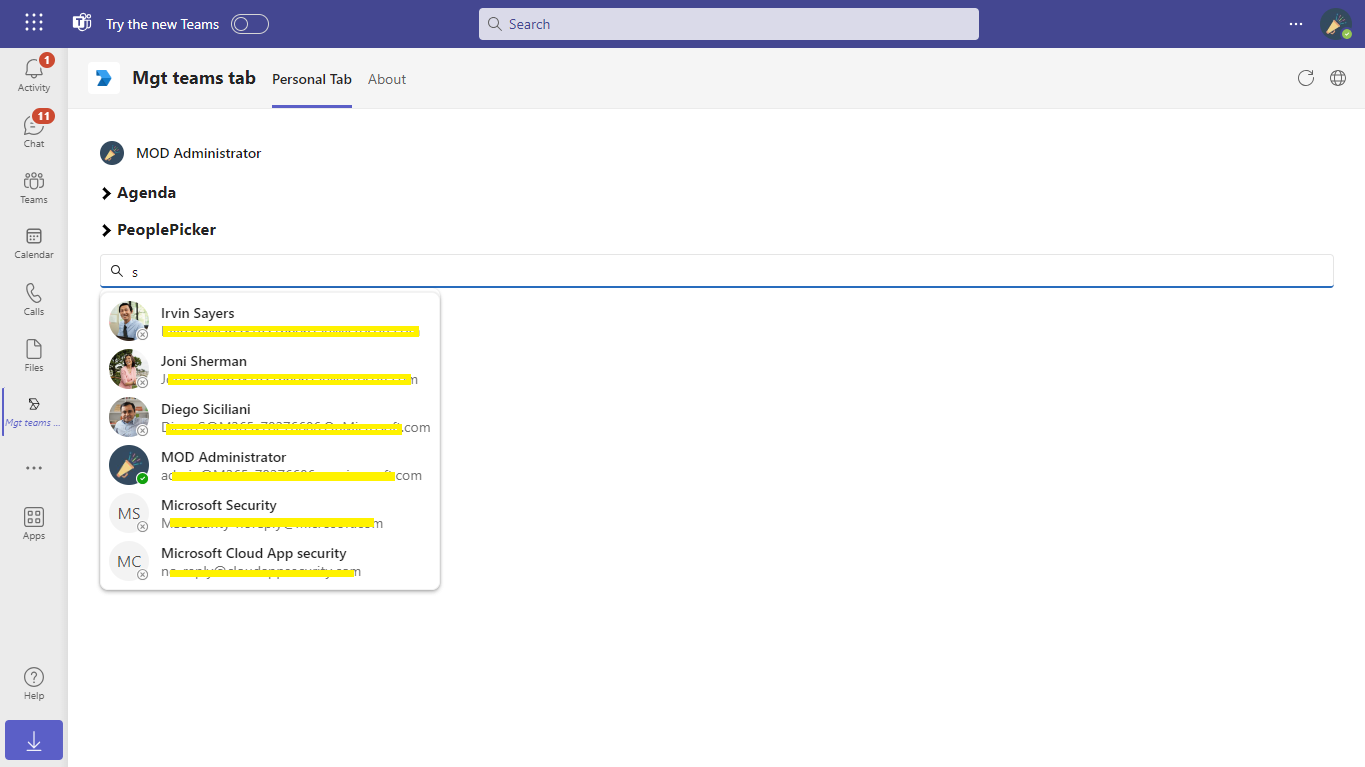Click the Mgt teams tab app logo

[x=104, y=78]
